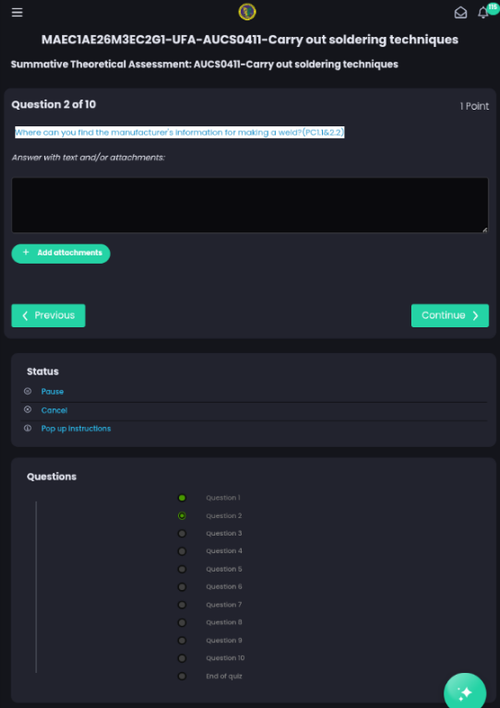Select the Question 8 status dot
This screenshot has height=708, width=500.
click(x=182, y=623)
